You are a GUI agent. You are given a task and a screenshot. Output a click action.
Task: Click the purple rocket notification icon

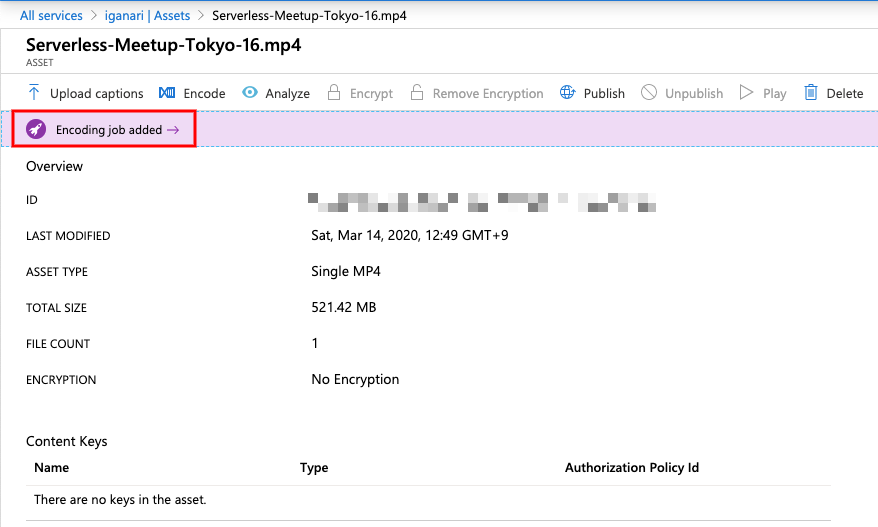pos(36,129)
